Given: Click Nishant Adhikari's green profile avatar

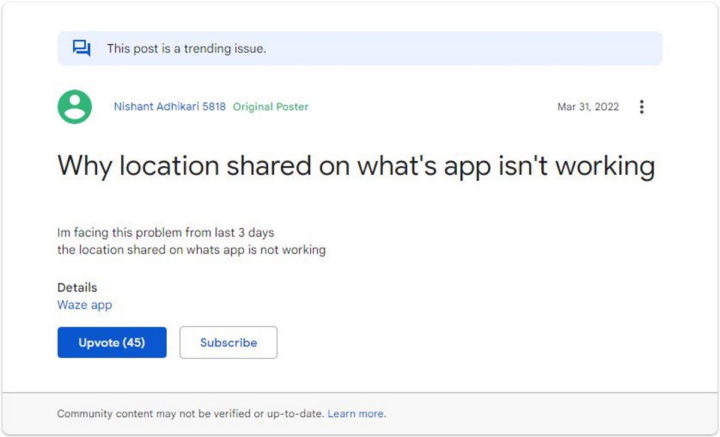Looking at the screenshot, I should click(74, 107).
